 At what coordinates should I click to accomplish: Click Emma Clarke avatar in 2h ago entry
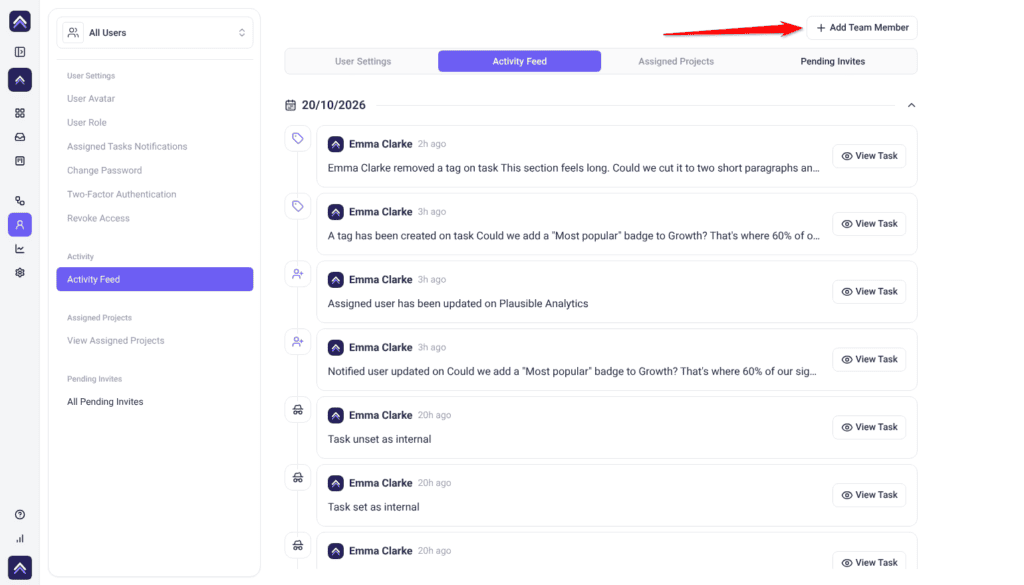coord(336,144)
